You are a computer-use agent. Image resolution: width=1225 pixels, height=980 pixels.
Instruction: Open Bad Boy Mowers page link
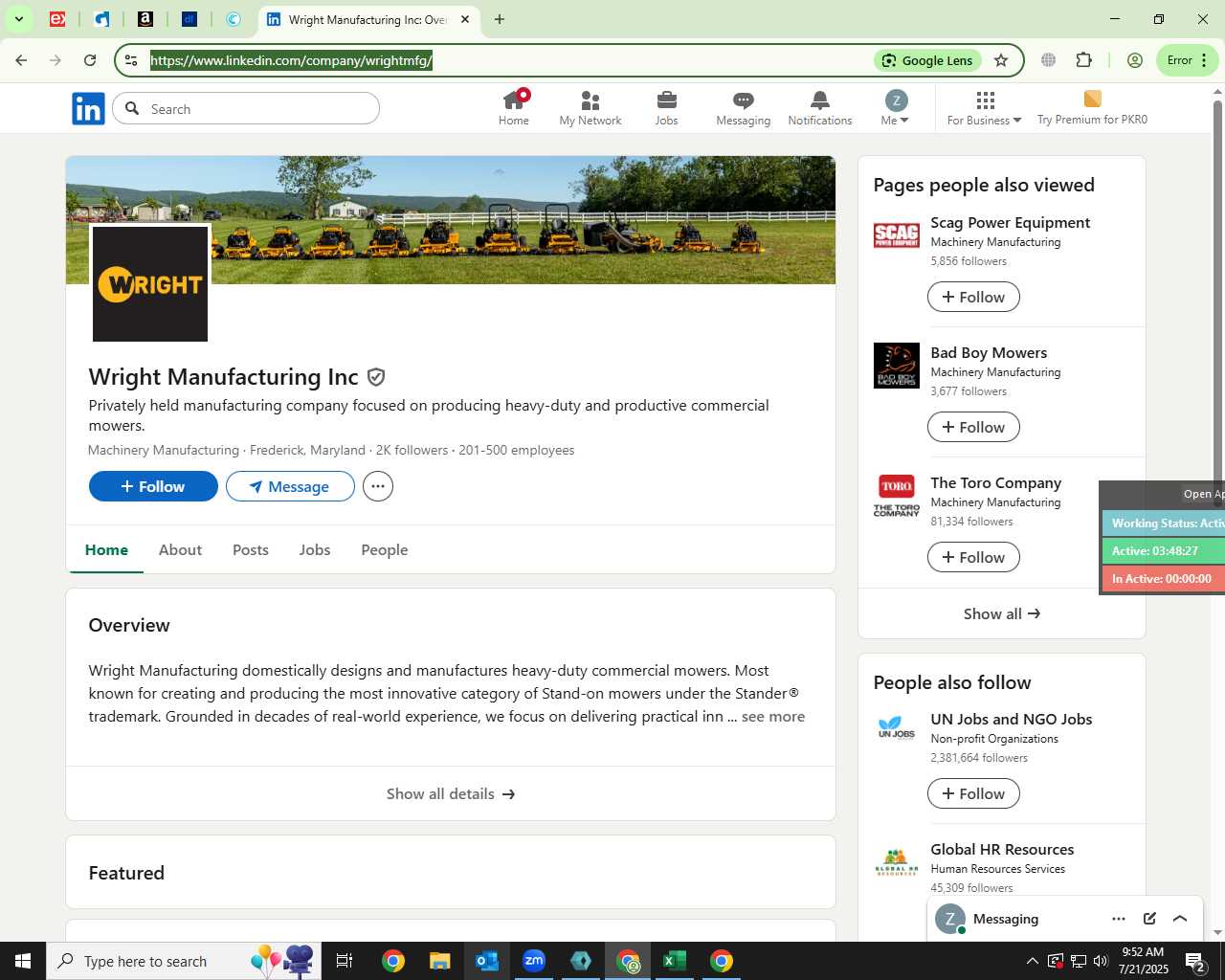989,352
